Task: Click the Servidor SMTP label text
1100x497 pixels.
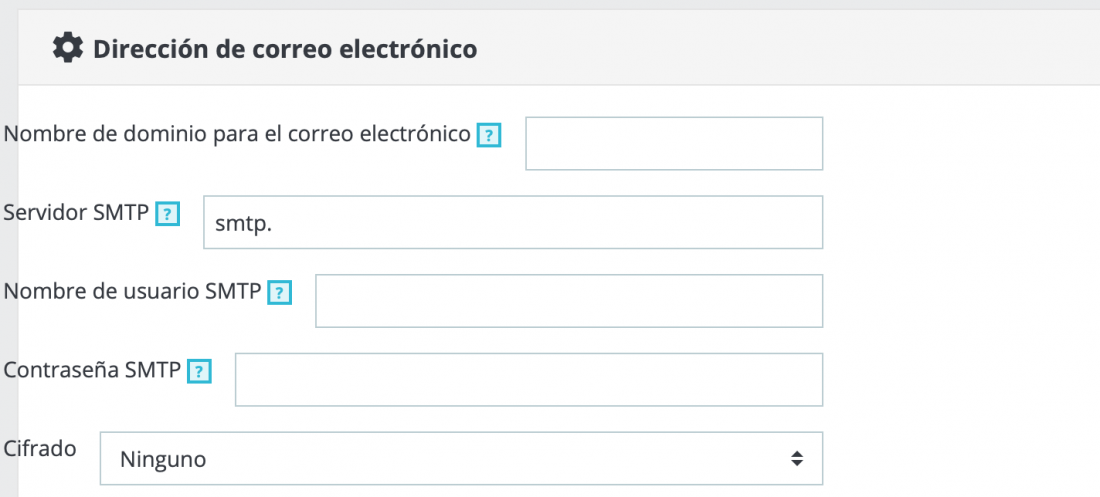Action: (76, 213)
